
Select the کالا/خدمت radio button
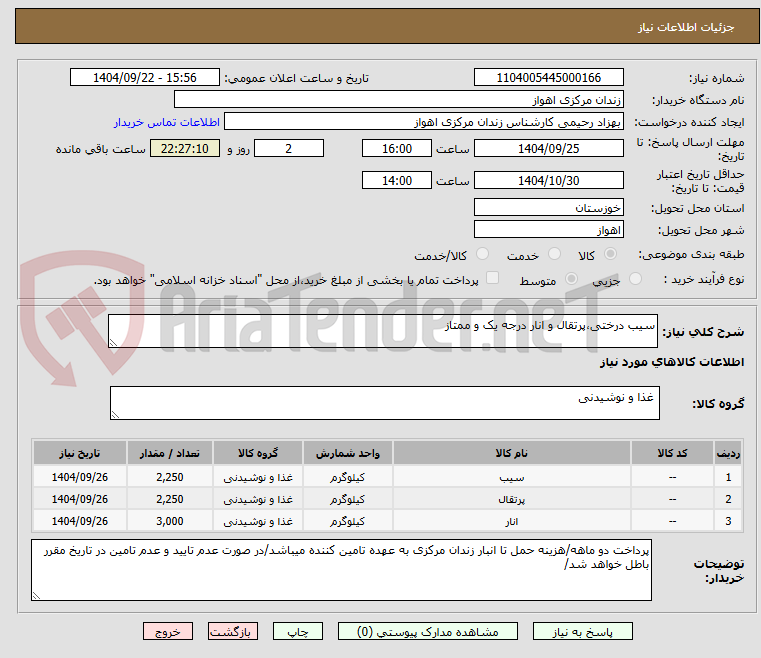pos(482,254)
